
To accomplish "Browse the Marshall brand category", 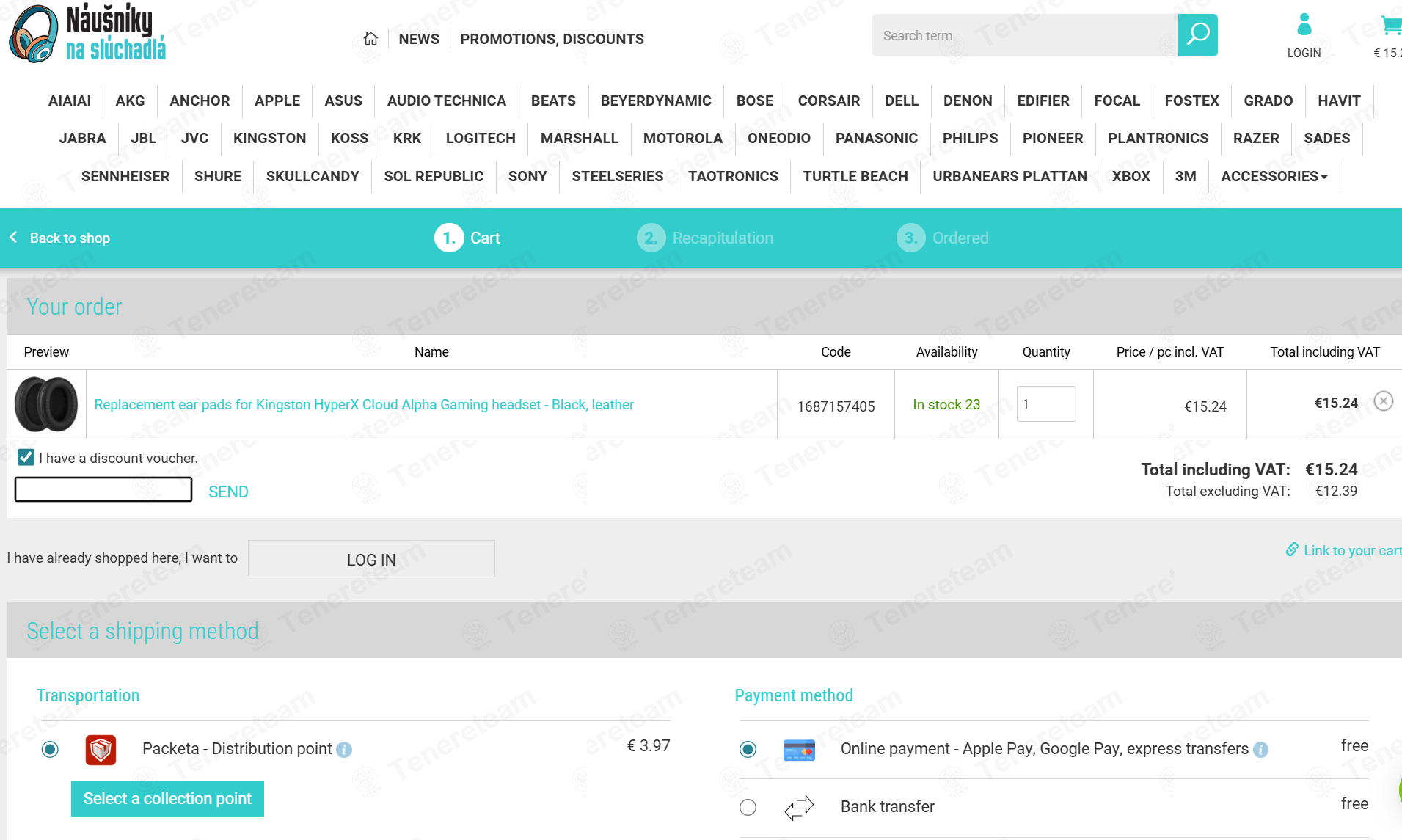I will (580, 138).
